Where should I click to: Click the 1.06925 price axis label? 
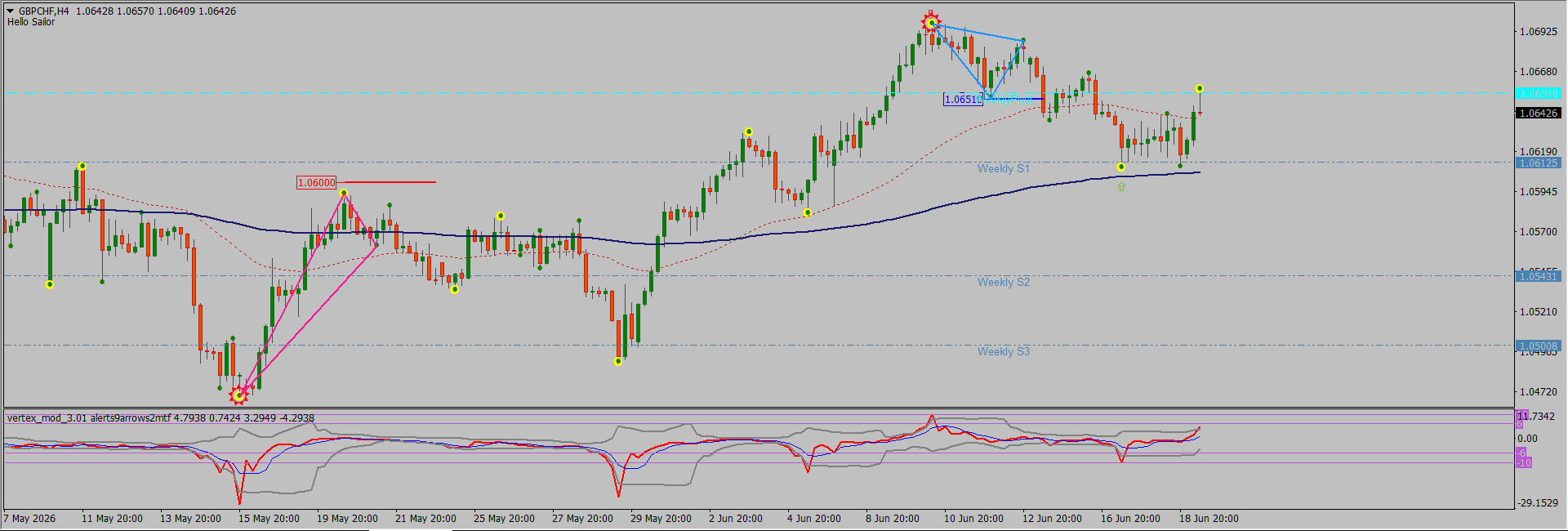pos(1539,32)
